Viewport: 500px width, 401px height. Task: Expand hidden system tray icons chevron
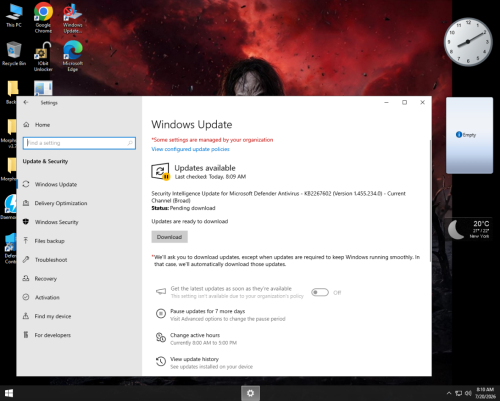point(449,393)
